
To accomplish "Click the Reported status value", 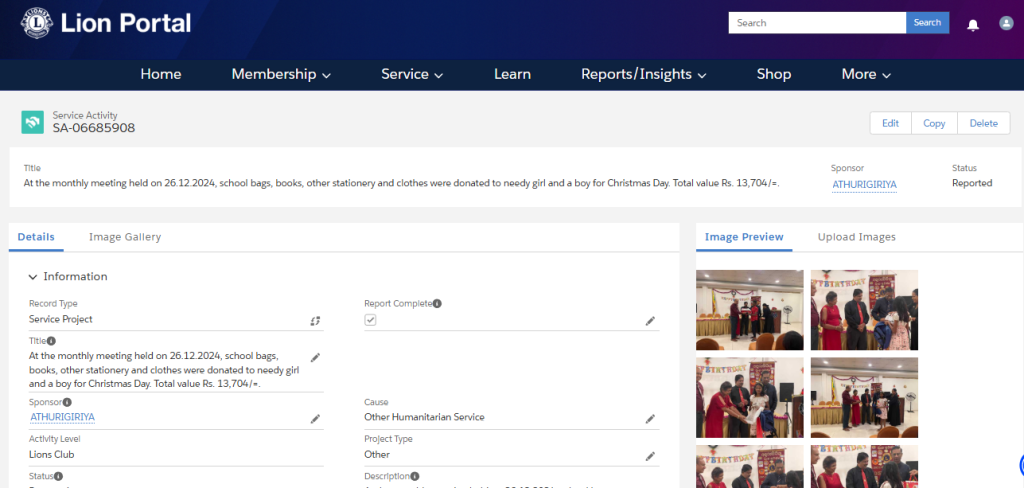I will point(972,183).
